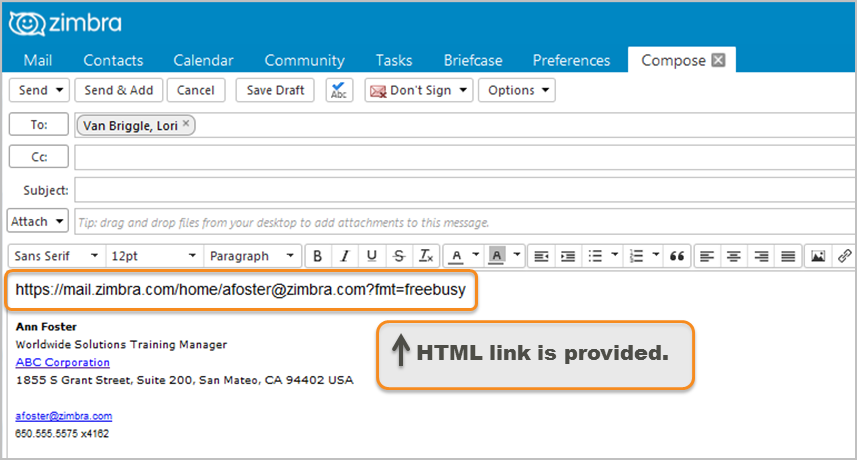The image size is (857, 460).
Task: Apply background highlight color
Action: [x=496, y=256]
